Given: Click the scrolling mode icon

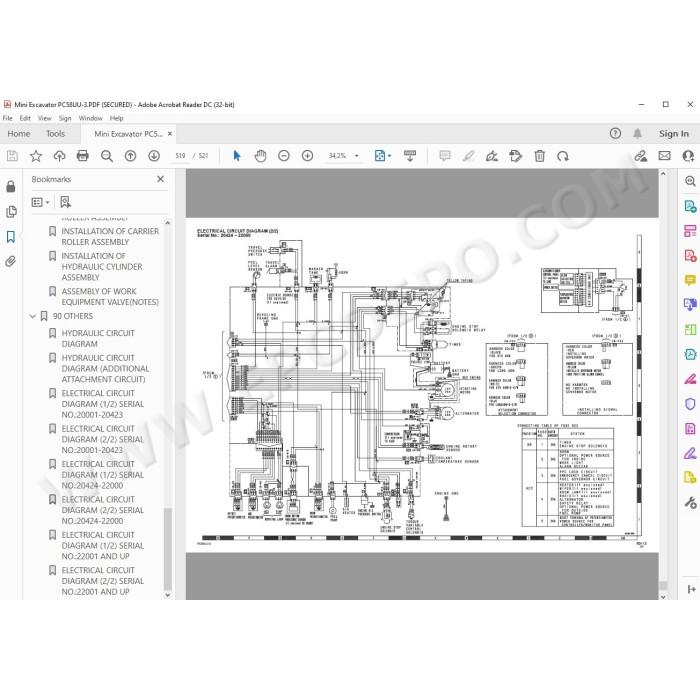Looking at the screenshot, I should [x=410, y=156].
